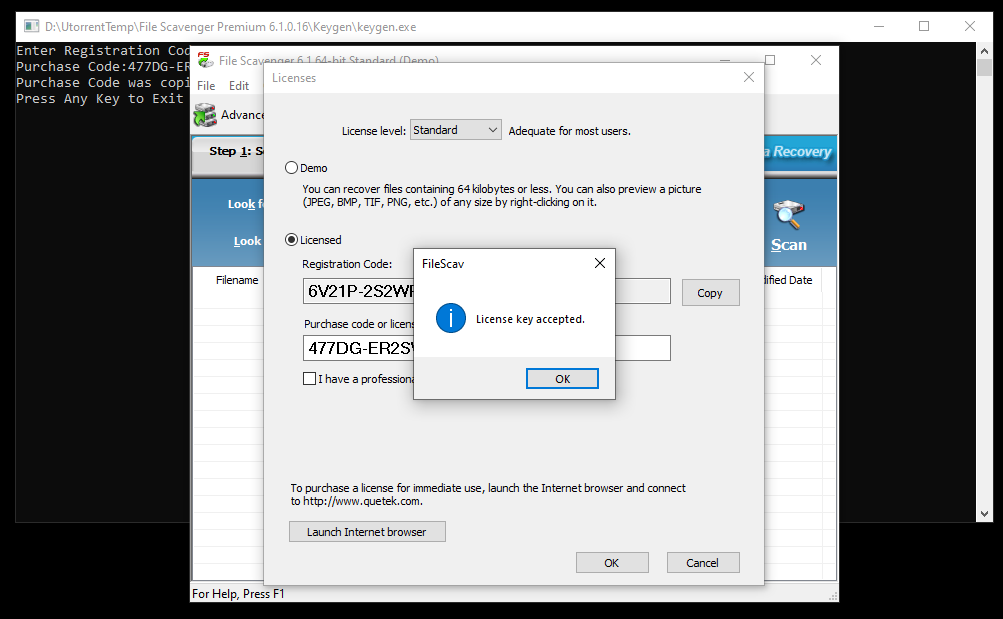1003x619 pixels.
Task: Click the Scan magnifier icon
Action: [x=788, y=215]
